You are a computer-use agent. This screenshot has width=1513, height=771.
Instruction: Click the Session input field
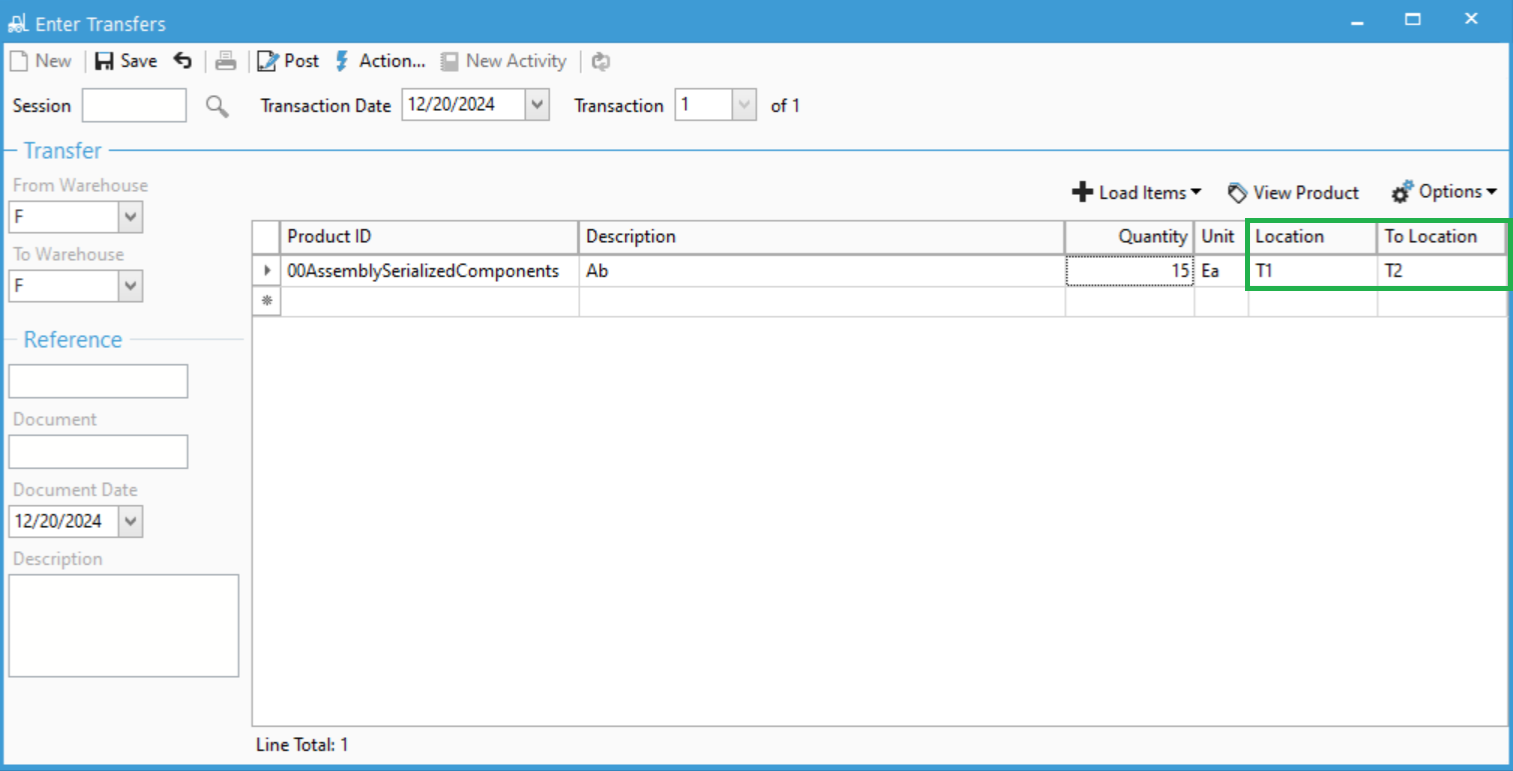pyautogui.click(x=134, y=106)
